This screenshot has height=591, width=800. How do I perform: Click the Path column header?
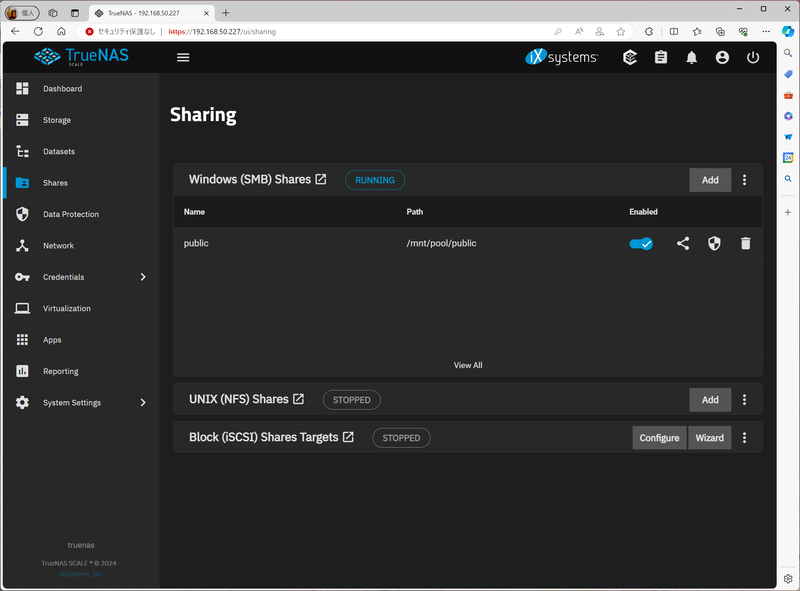pos(415,212)
